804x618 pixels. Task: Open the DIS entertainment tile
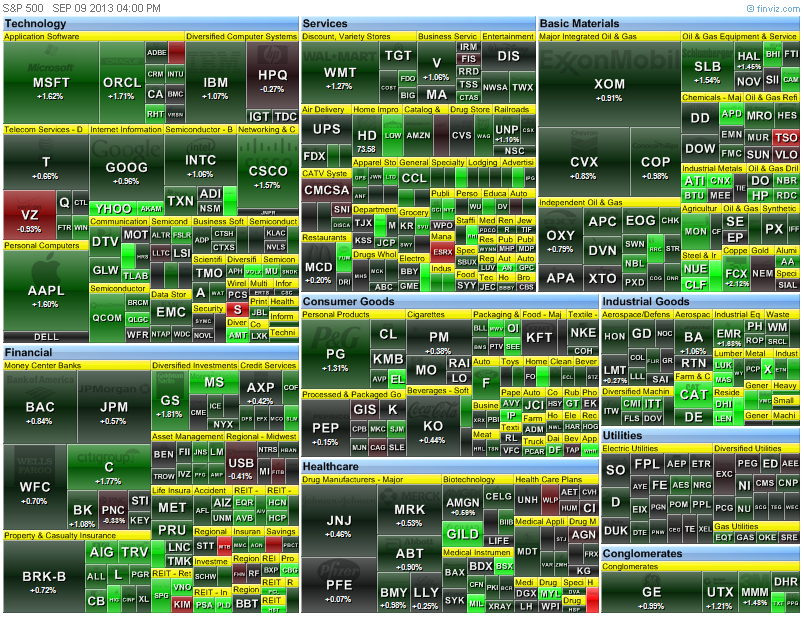508,56
